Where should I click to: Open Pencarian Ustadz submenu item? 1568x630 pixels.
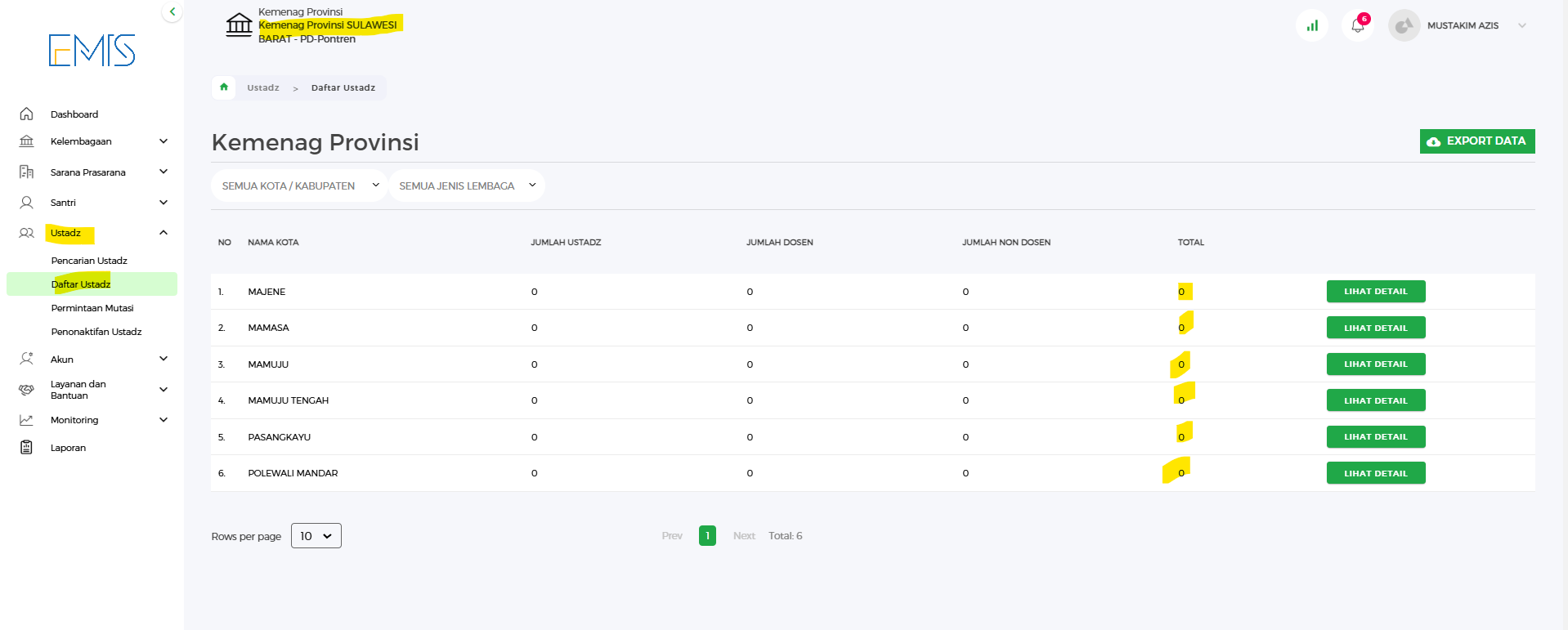[x=89, y=261]
